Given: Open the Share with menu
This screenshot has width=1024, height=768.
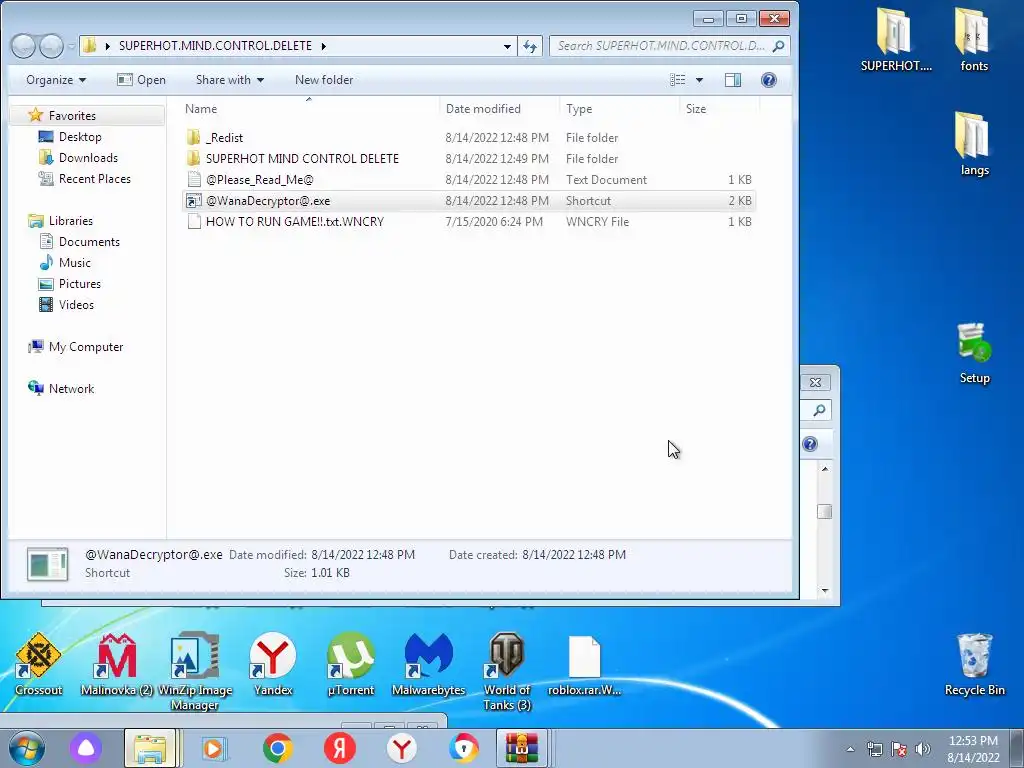Looking at the screenshot, I should tap(230, 80).
